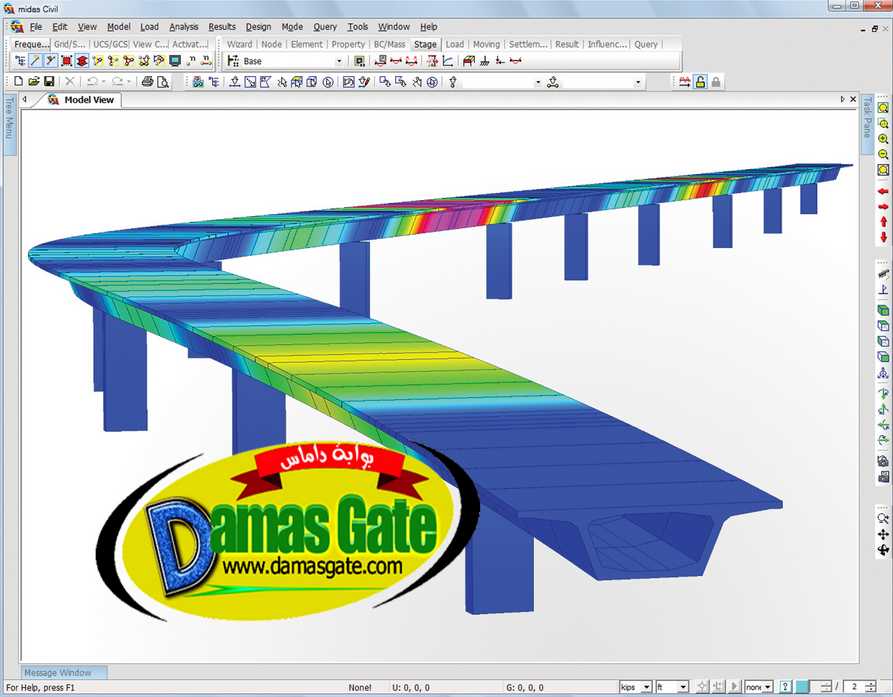Toggle the green unlocked padlock icon
This screenshot has width=893, height=697.
(x=700, y=83)
